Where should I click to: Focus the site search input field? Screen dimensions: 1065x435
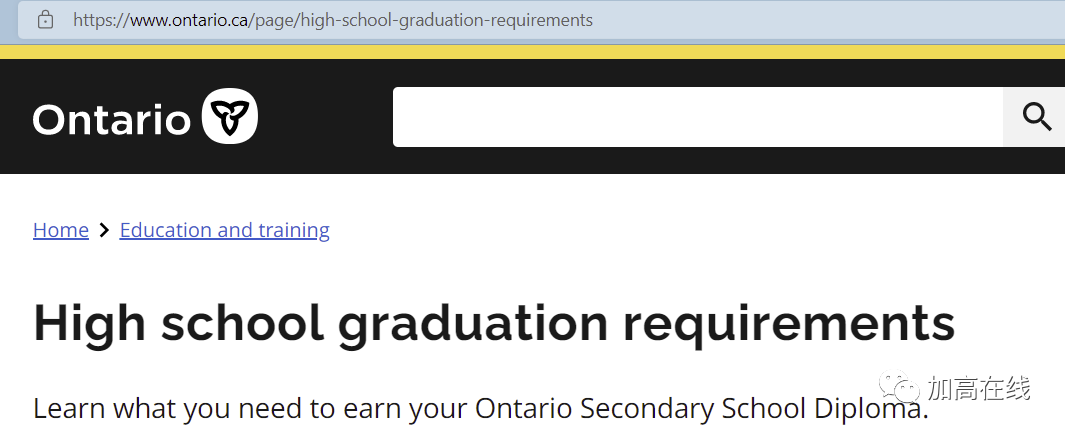point(698,117)
